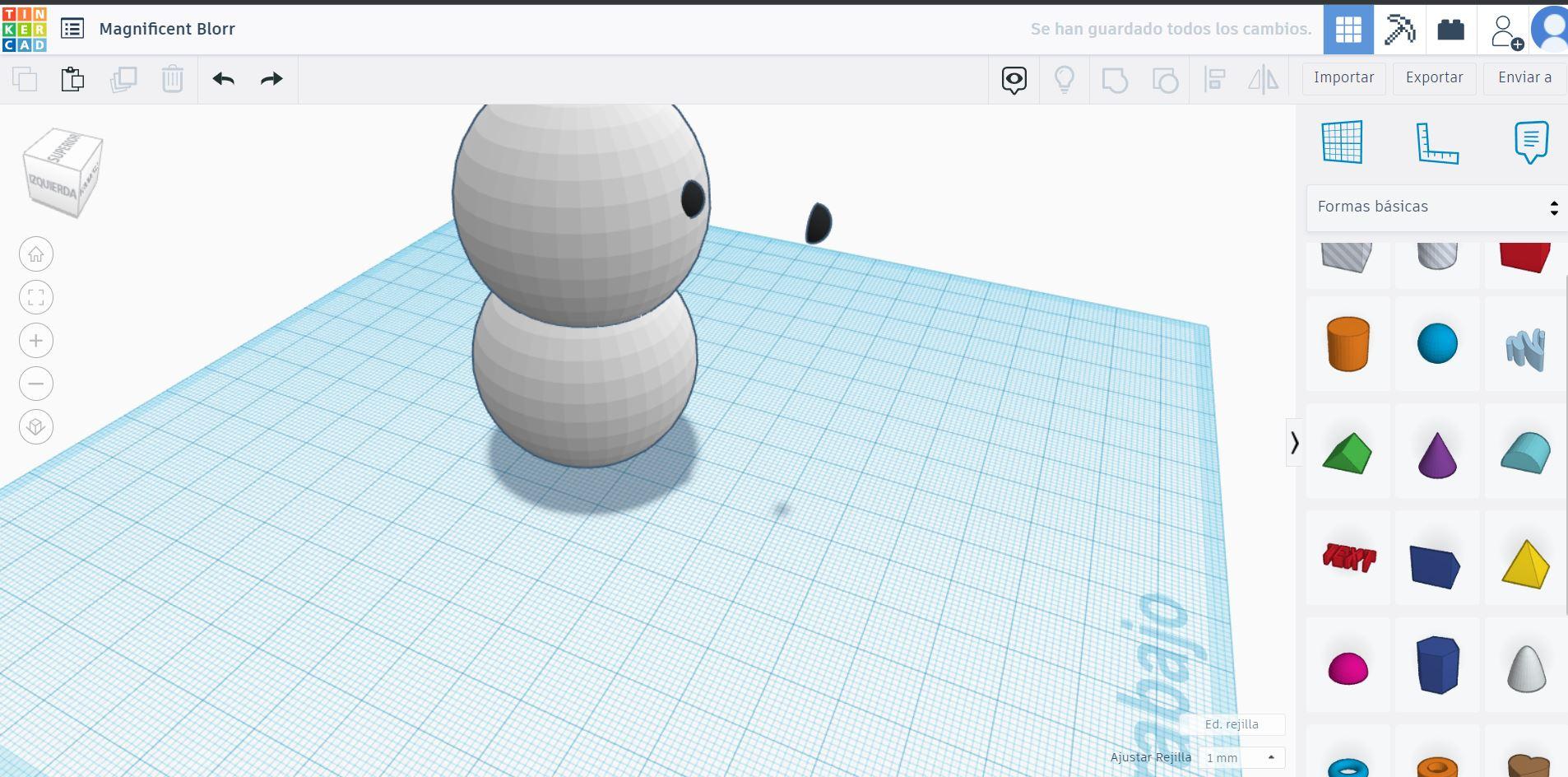Open the Formas básicas shape category dropdown
1568x777 pixels.
pyautogui.click(x=1436, y=207)
